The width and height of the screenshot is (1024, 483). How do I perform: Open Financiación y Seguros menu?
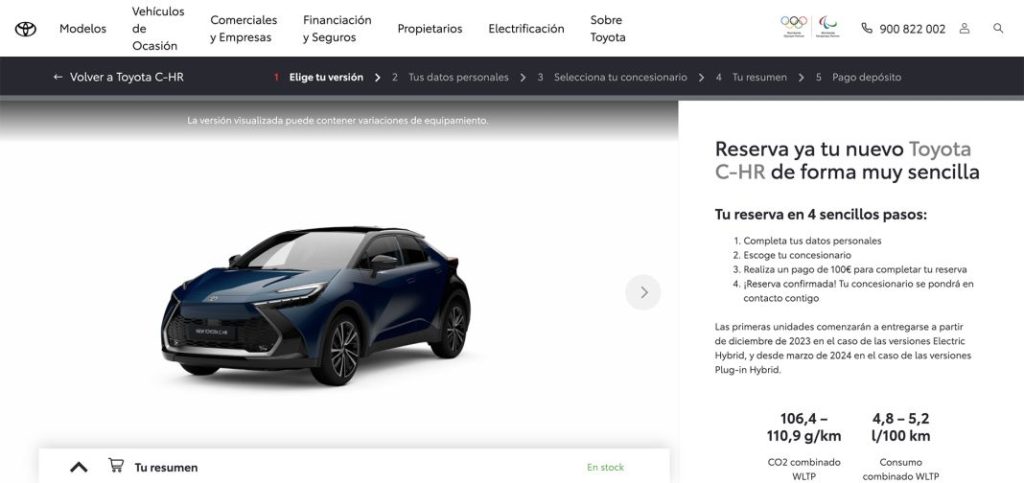337,29
